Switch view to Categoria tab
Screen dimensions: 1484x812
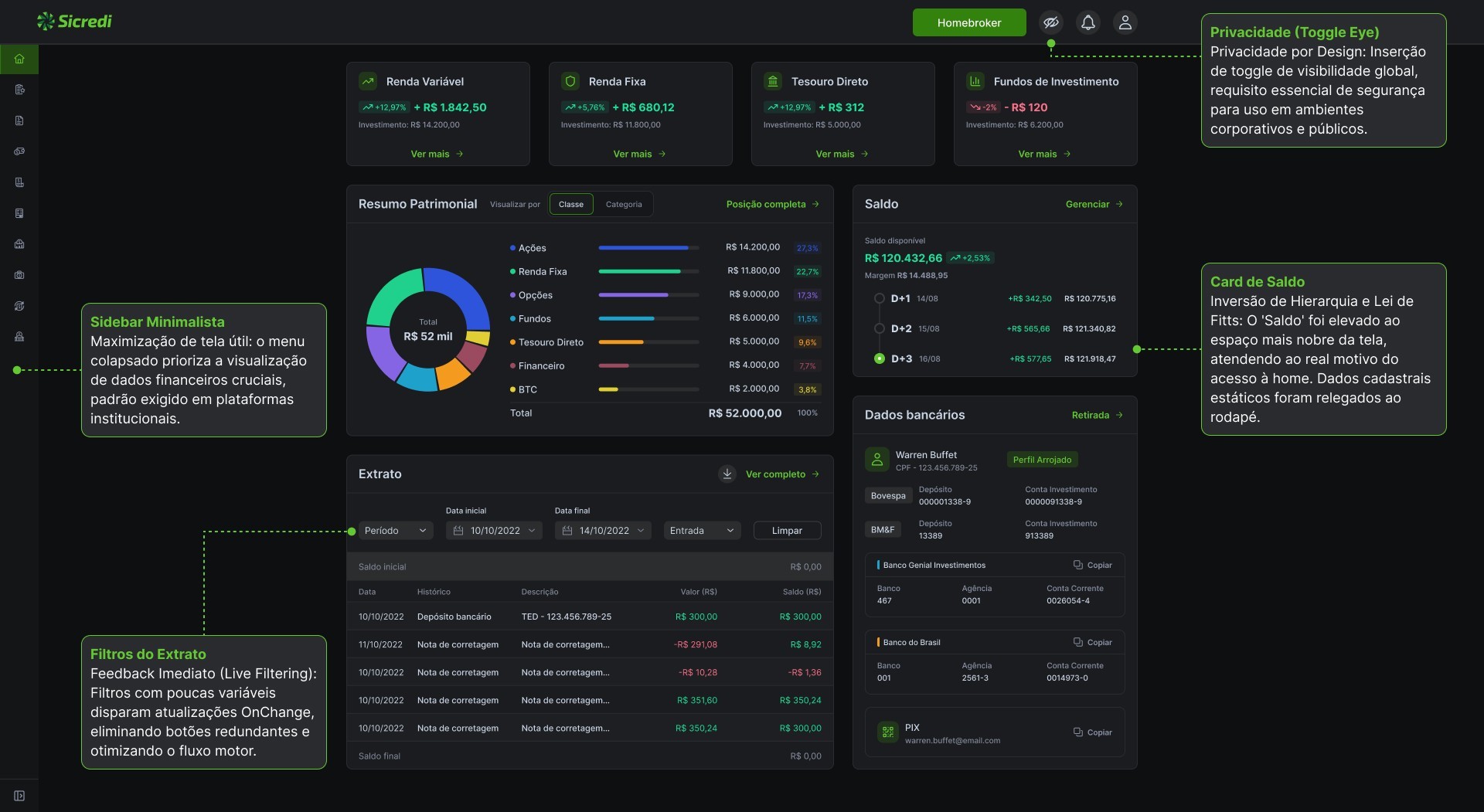624,204
